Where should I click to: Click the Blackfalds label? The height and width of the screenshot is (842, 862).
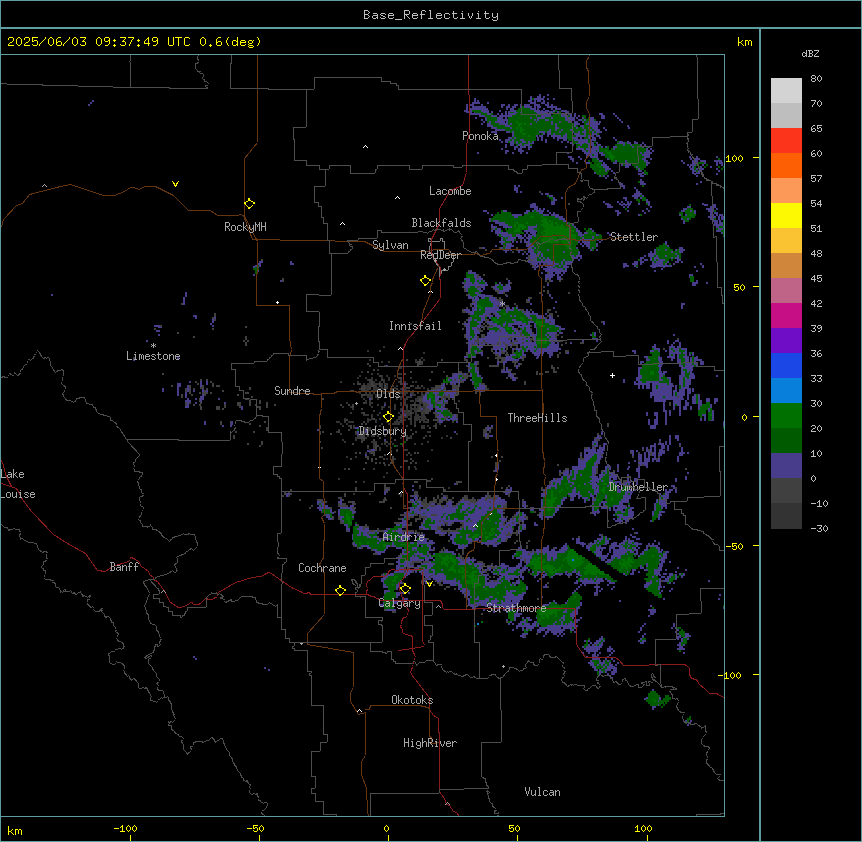(x=441, y=223)
